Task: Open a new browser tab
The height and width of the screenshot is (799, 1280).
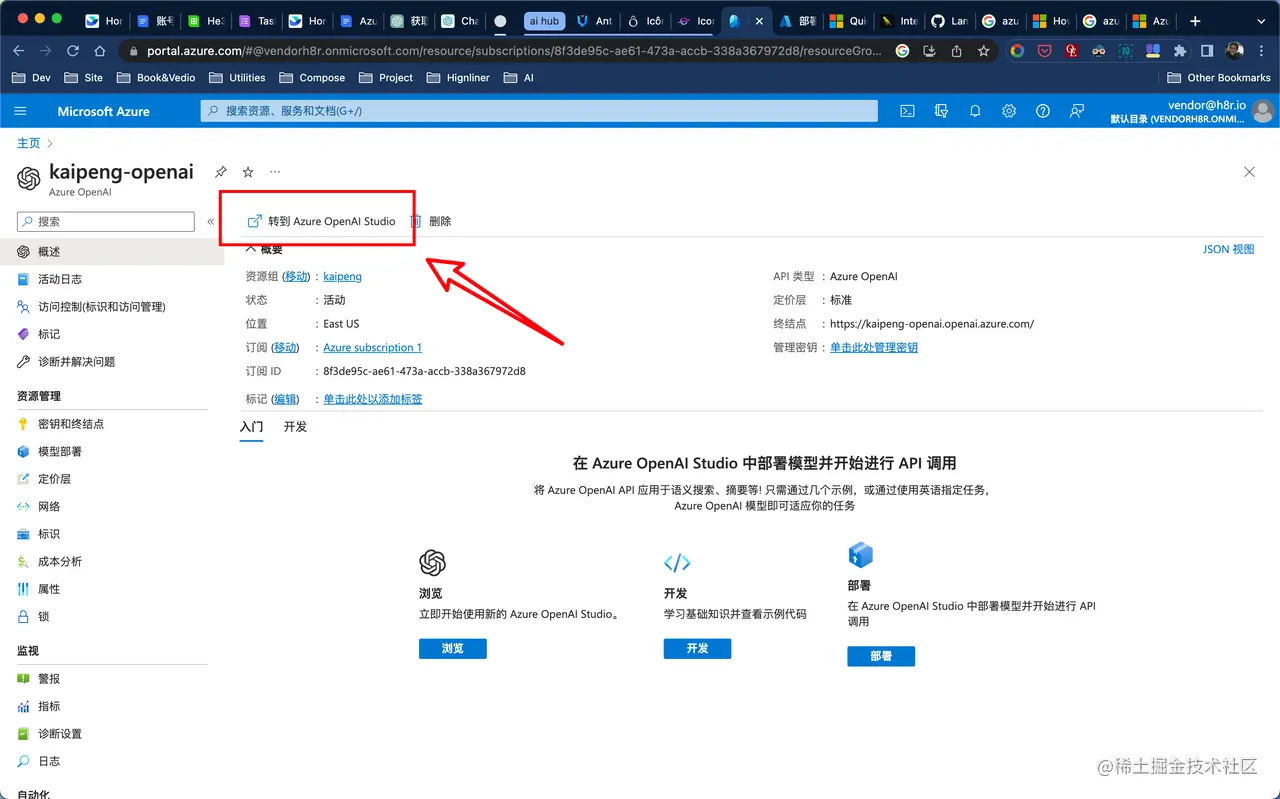Action: click(x=1195, y=20)
